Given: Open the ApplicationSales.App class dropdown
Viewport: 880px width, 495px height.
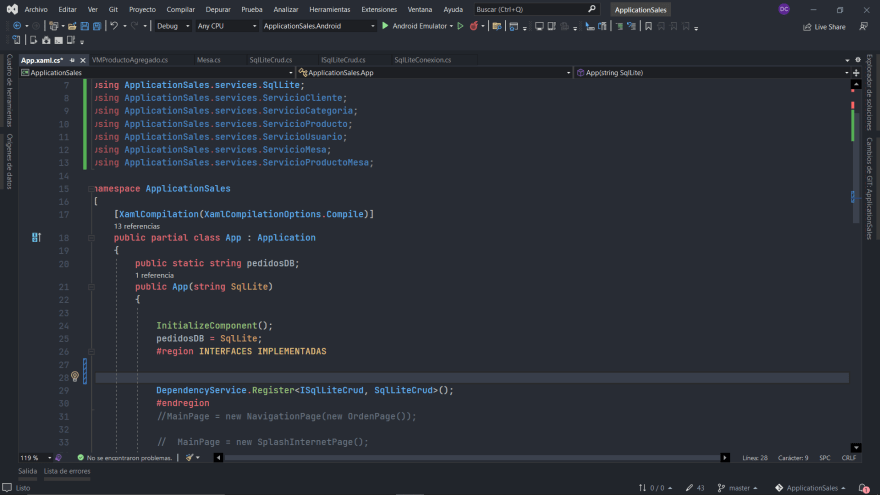Looking at the screenshot, I should coord(434,72).
